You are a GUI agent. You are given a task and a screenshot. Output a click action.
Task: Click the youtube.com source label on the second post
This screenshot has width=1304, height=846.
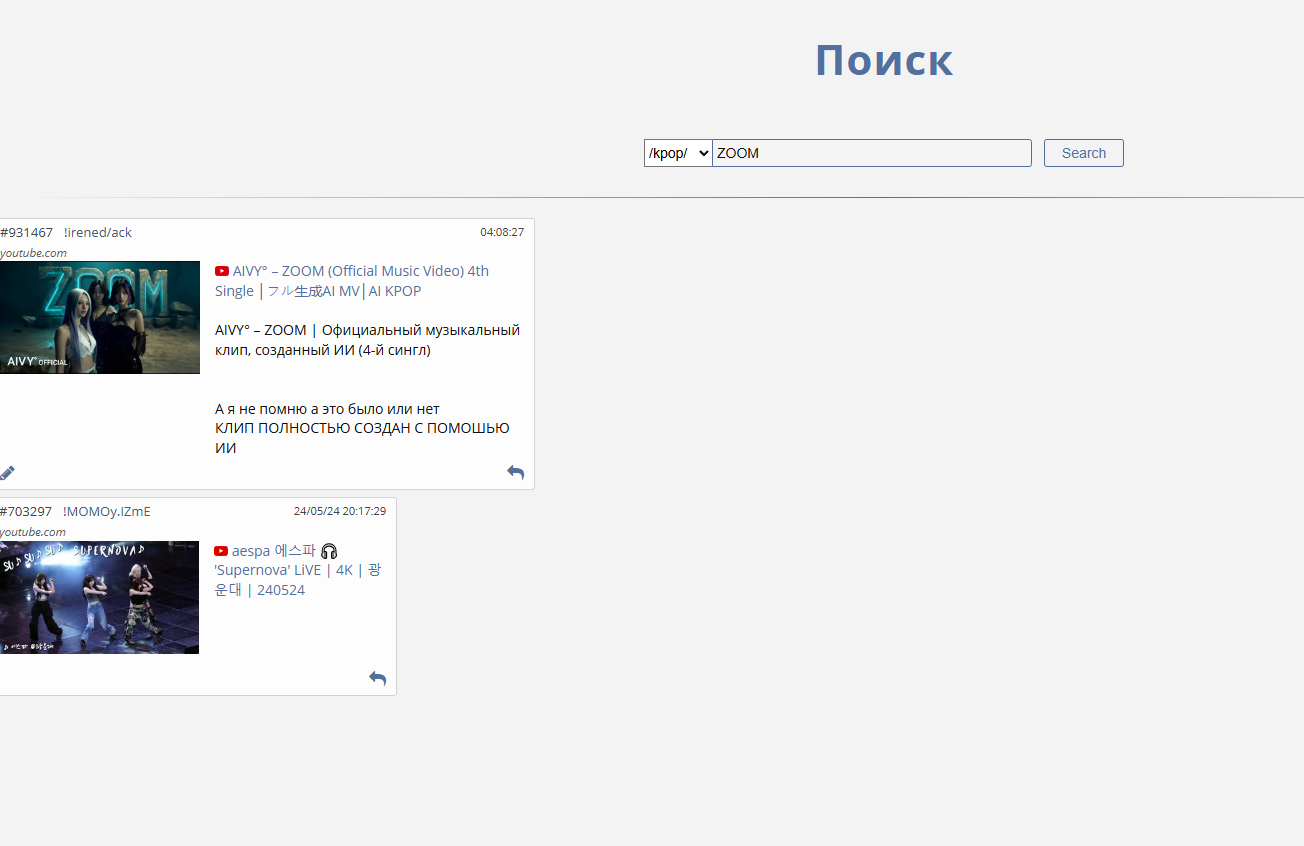click(33, 532)
